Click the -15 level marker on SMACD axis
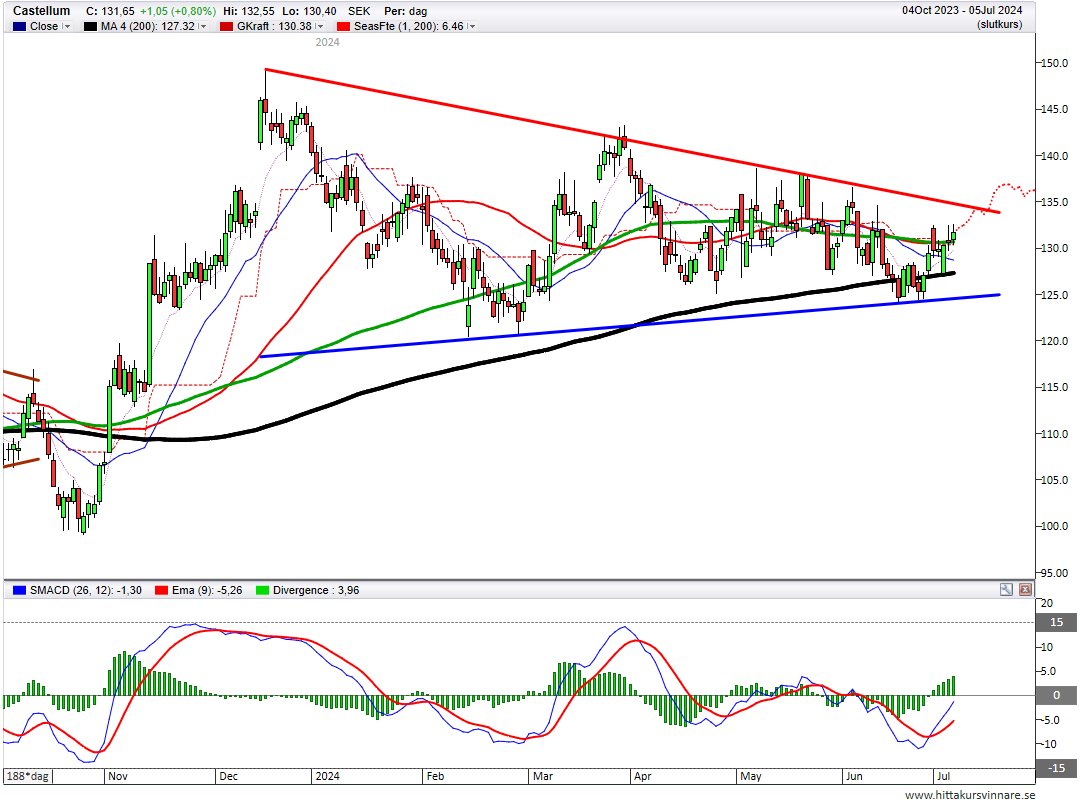 (1057, 768)
